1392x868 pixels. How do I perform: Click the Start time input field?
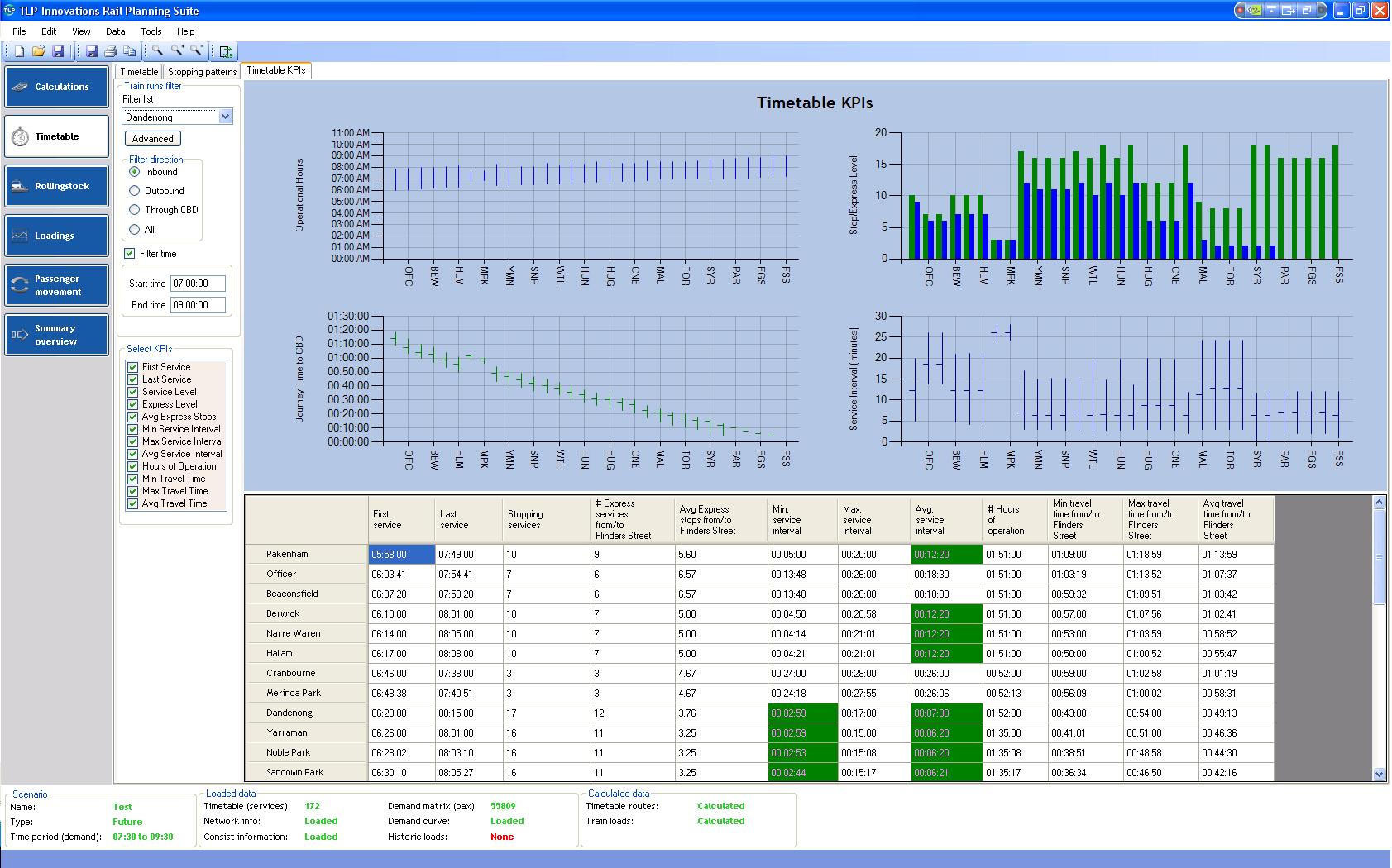tap(198, 284)
